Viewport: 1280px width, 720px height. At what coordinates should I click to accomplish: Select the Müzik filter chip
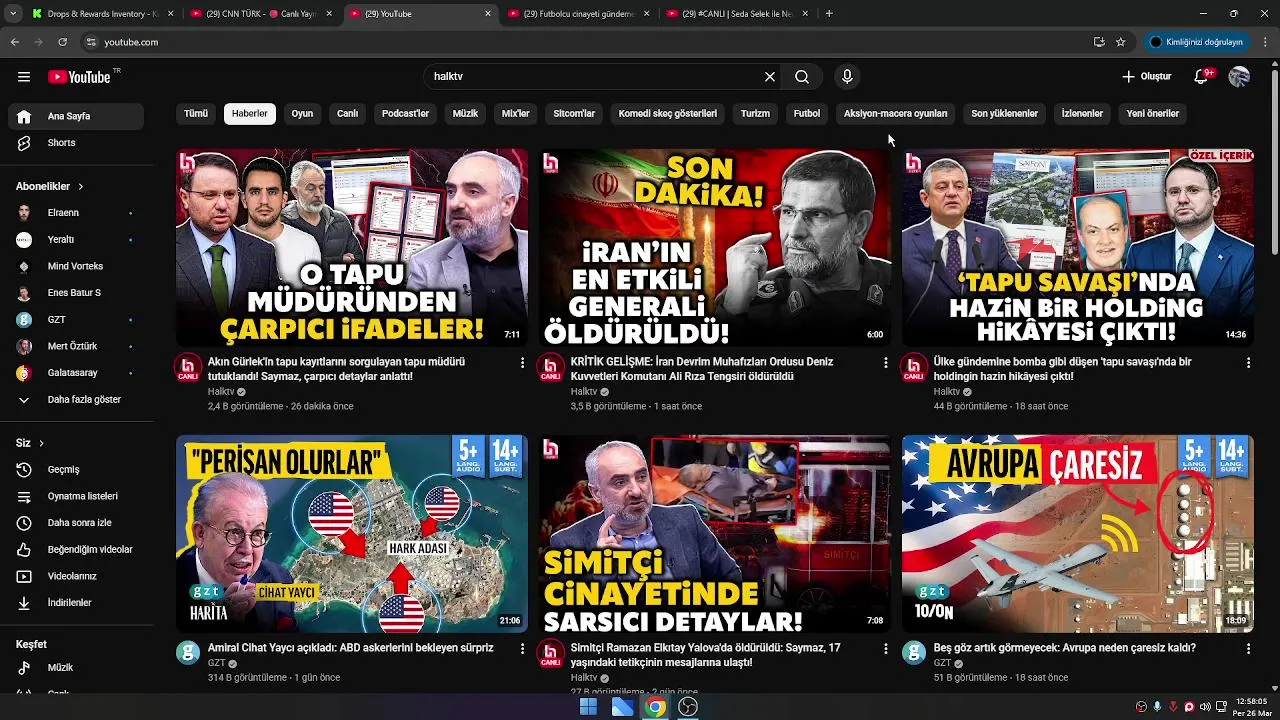coord(465,114)
